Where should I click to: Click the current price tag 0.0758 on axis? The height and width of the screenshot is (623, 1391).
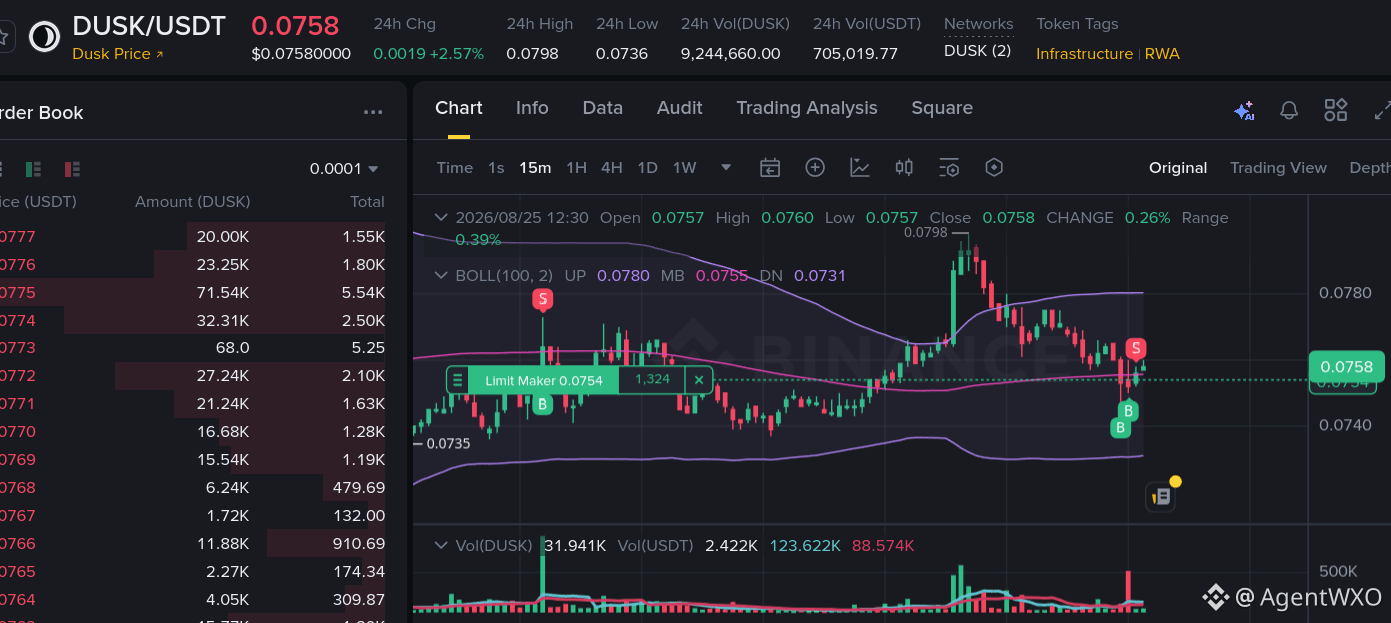pyautogui.click(x=1346, y=368)
